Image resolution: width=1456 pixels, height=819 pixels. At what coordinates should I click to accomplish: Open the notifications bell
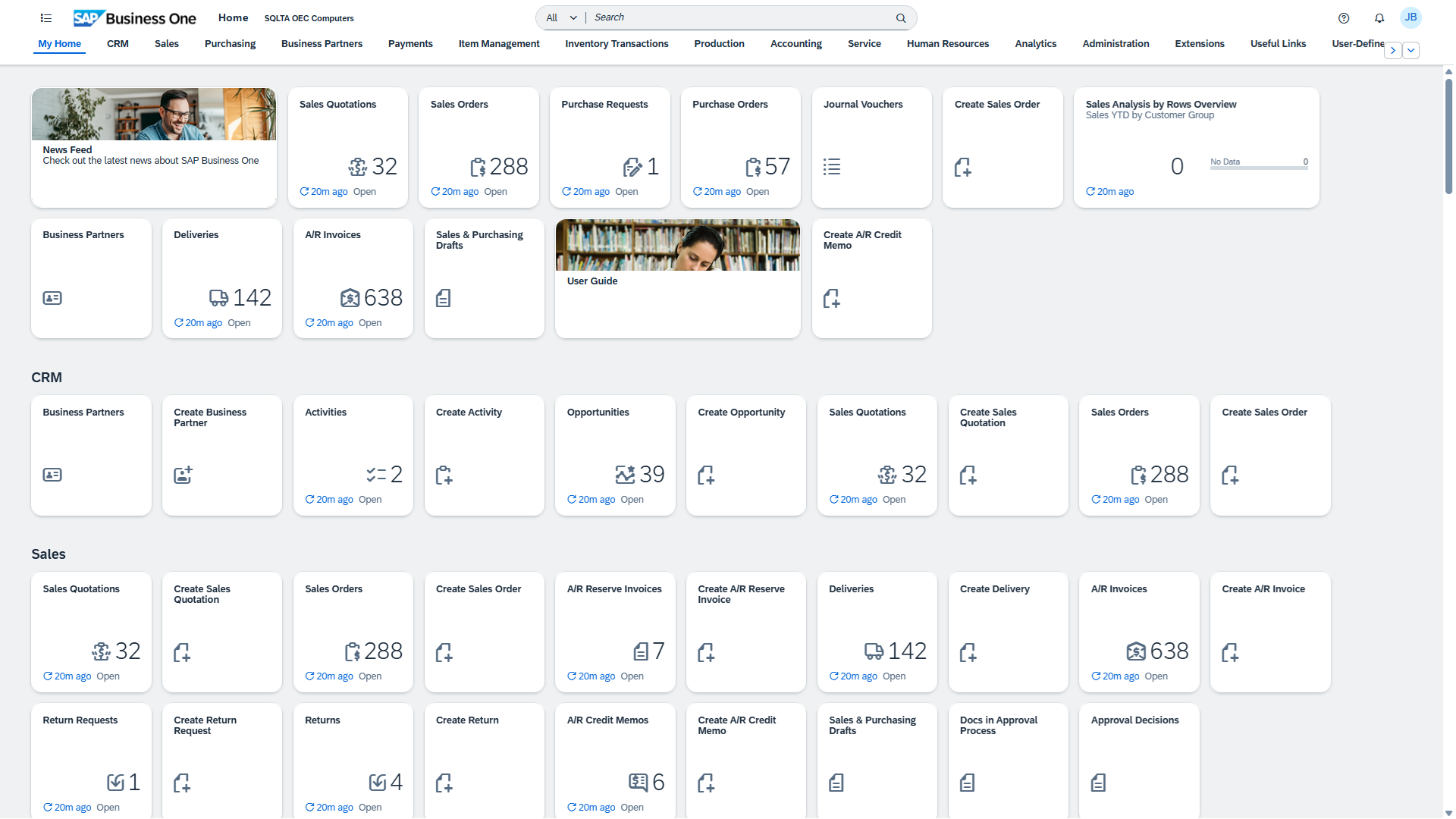click(x=1379, y=17)
